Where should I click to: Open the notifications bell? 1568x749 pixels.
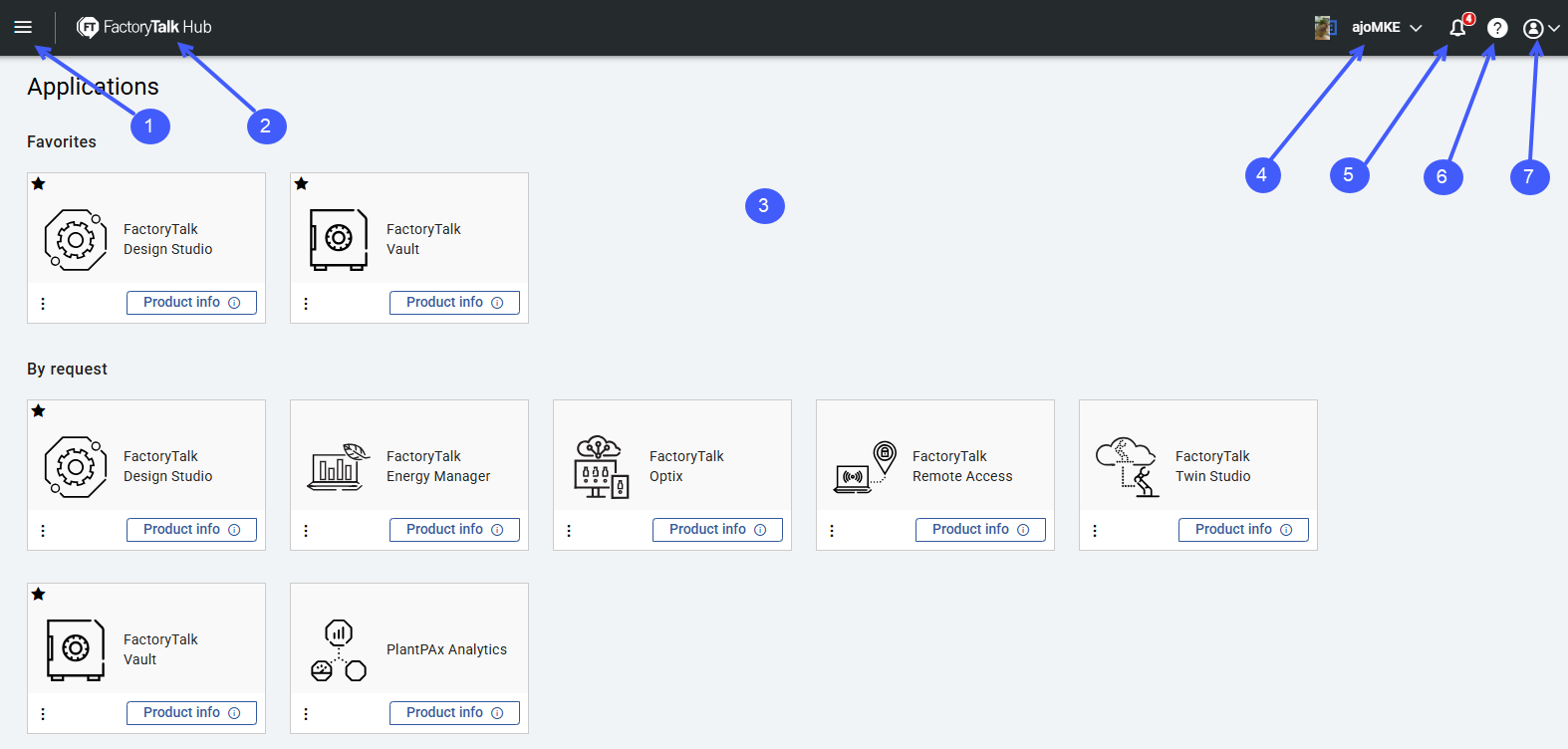point(1458,27)
